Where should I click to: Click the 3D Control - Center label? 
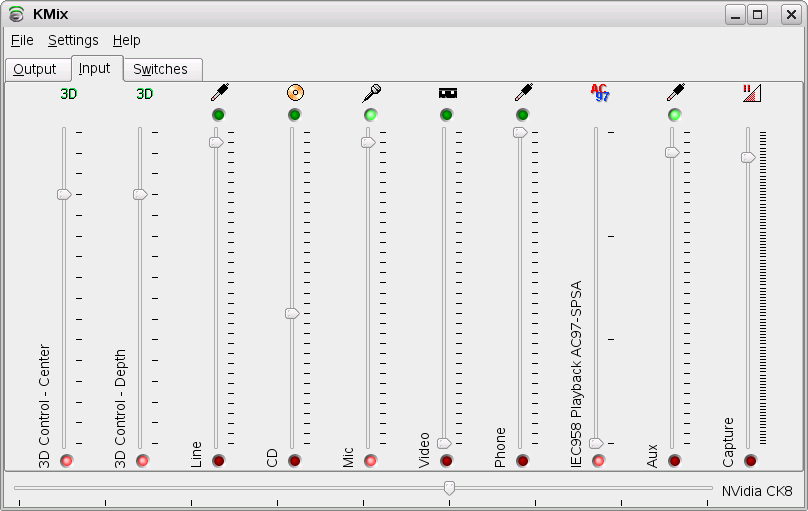click(44, 406)
